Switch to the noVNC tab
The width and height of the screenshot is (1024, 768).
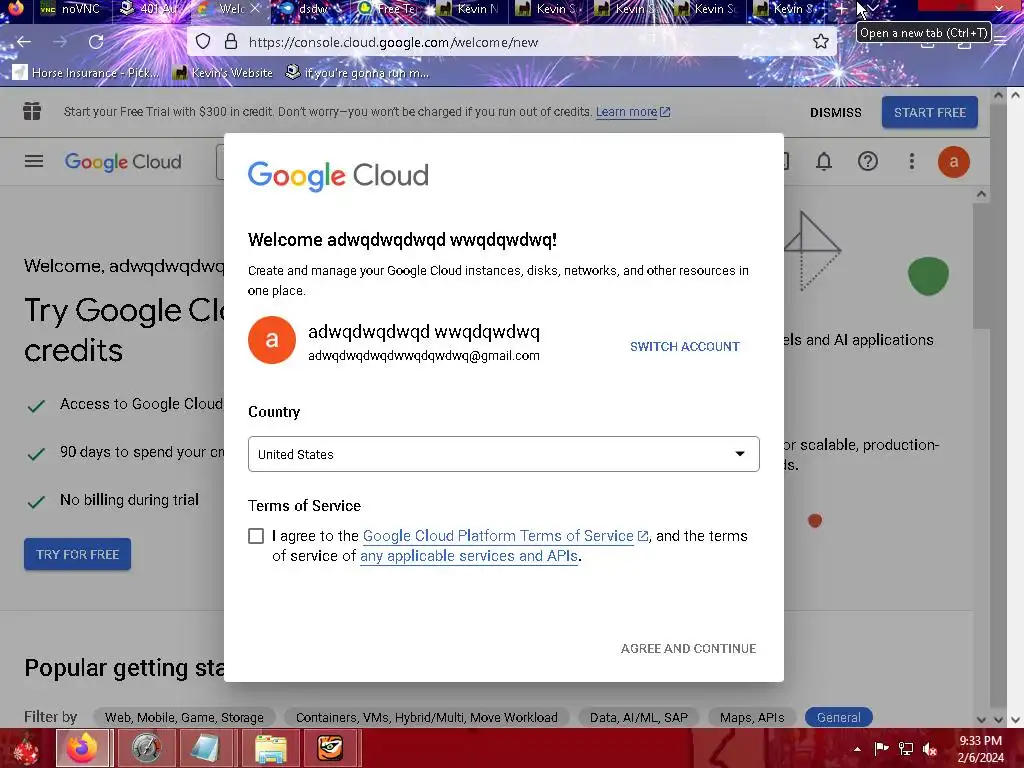point(71,8)
